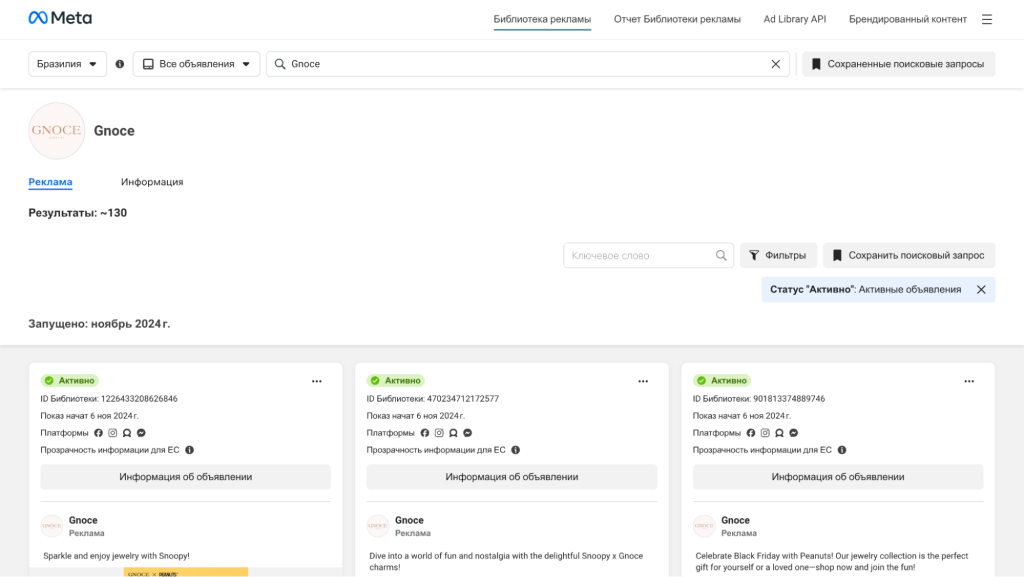Open Брендированный контент
The height and width of the screenshot is (577, 1024).
pos(908,20)
